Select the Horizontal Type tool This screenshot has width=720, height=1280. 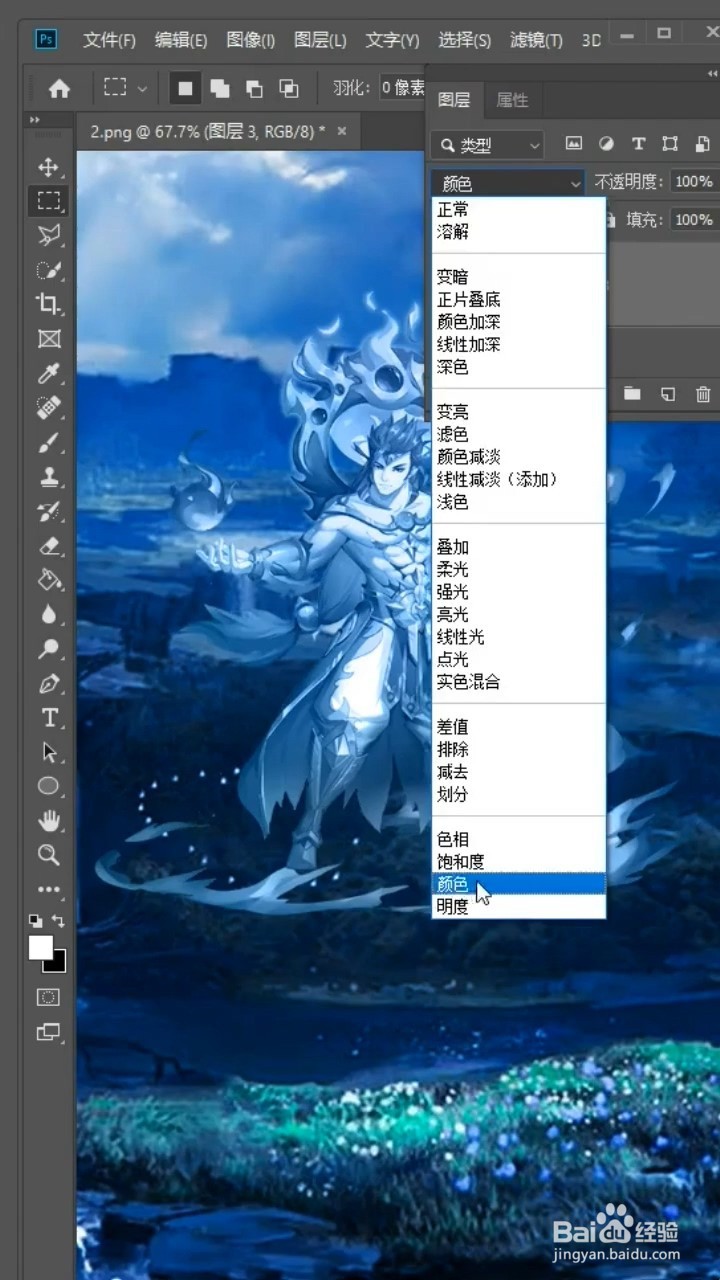48,718
